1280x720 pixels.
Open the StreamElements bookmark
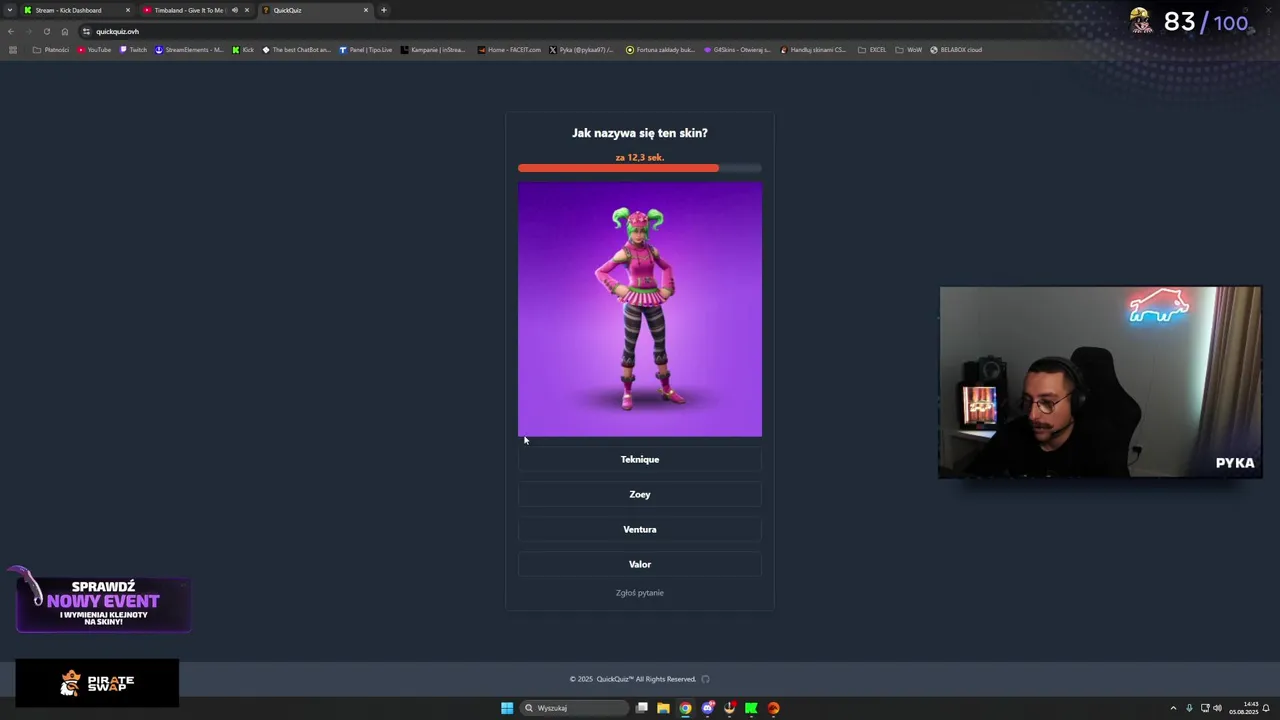[189, 50]
